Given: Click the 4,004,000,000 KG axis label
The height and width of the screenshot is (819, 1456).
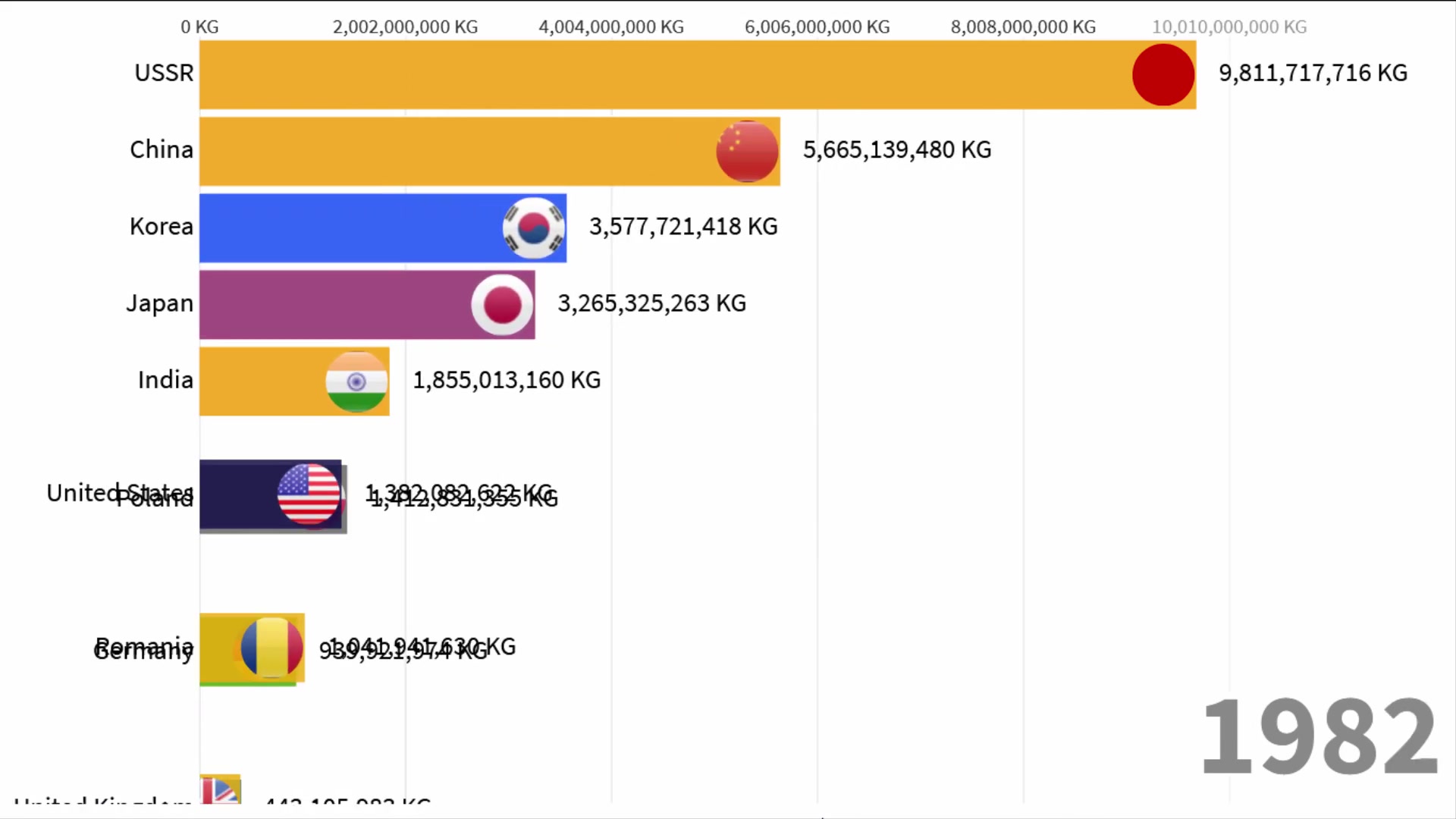Looking at the screenshot, I should 611,27.
